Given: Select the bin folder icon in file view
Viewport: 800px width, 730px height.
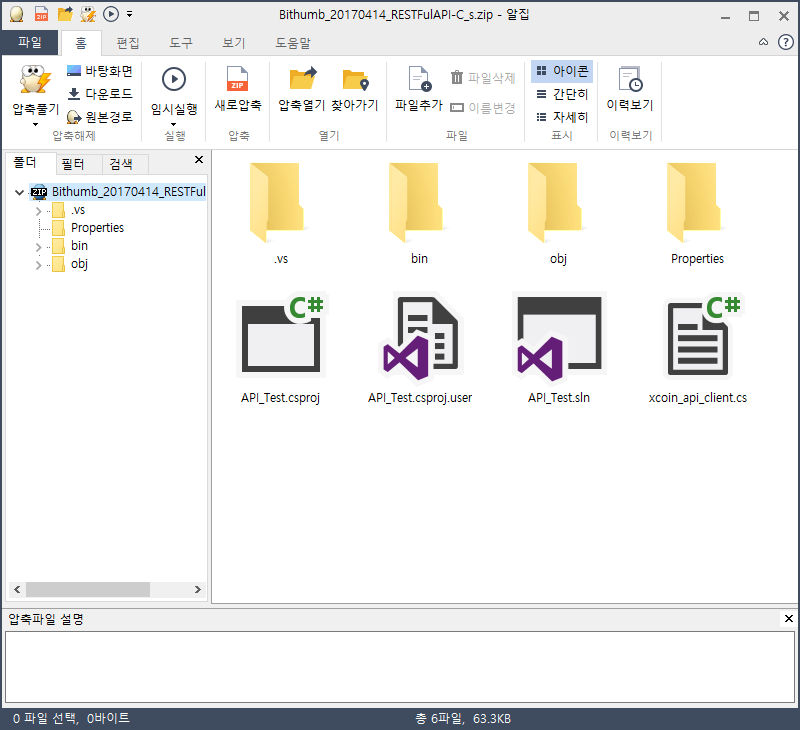Looking at the screenshot, I should (419, 203).
